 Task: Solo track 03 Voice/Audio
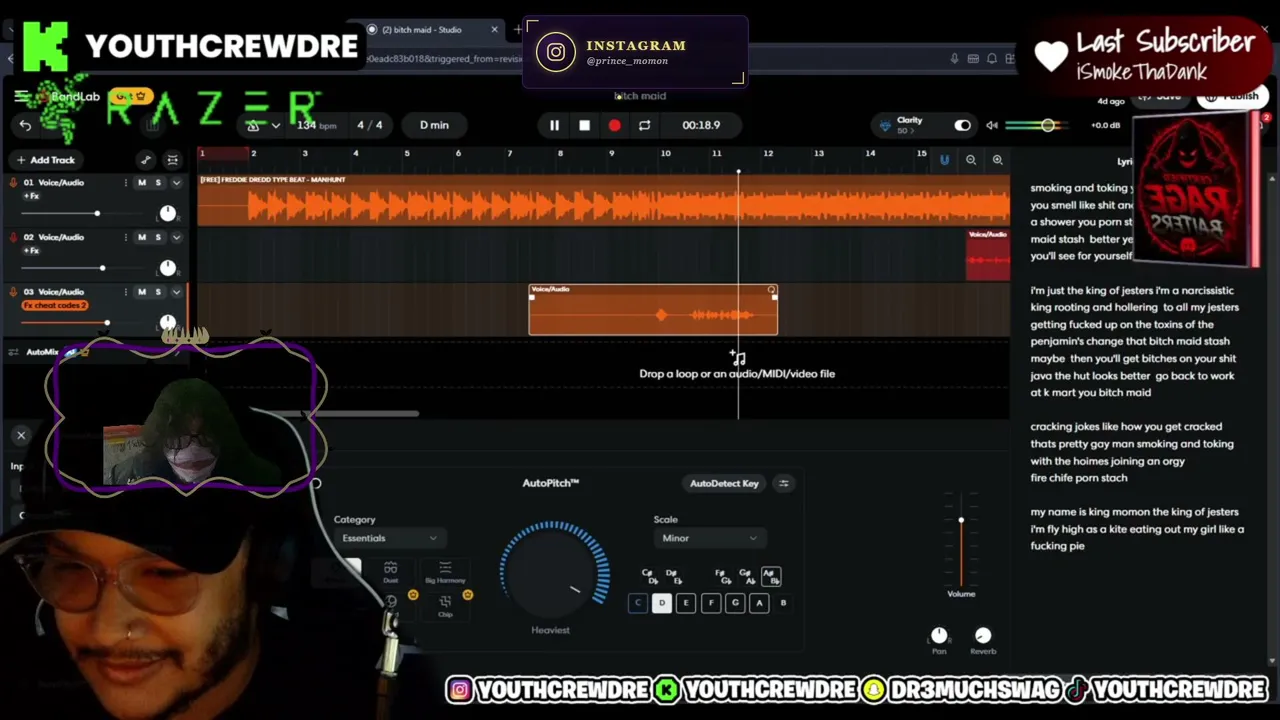(x=157, y=292)
